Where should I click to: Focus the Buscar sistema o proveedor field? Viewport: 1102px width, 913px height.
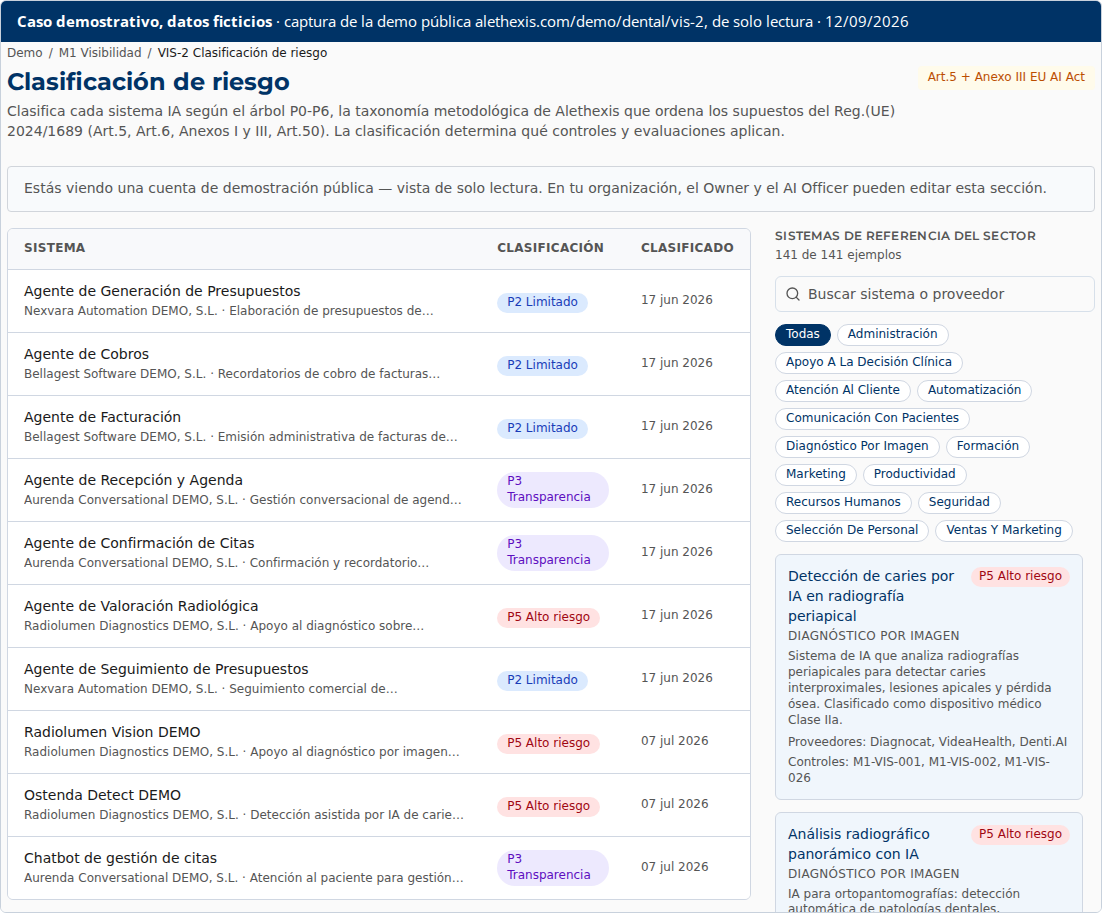935,294
